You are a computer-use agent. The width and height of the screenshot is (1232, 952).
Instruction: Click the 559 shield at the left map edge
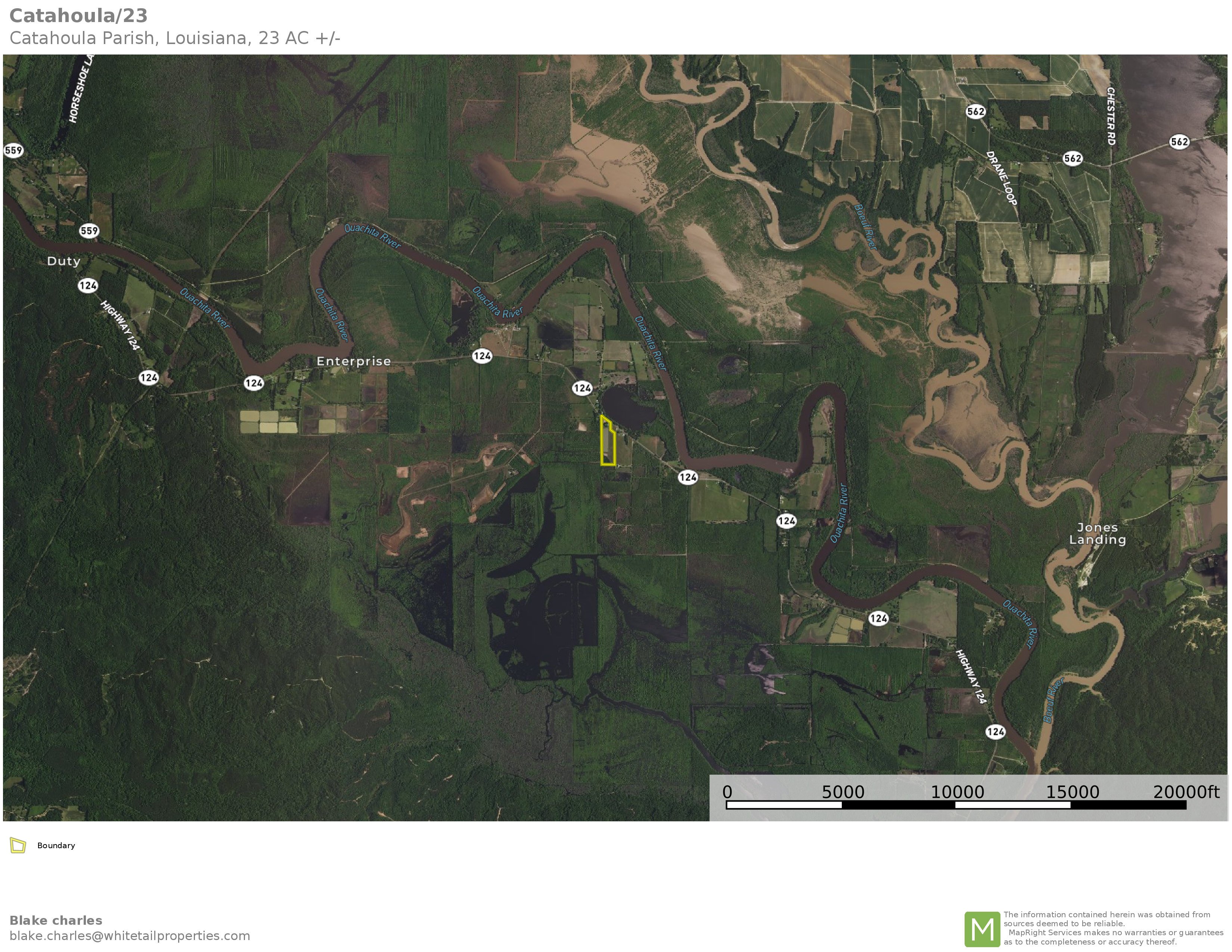13,150
